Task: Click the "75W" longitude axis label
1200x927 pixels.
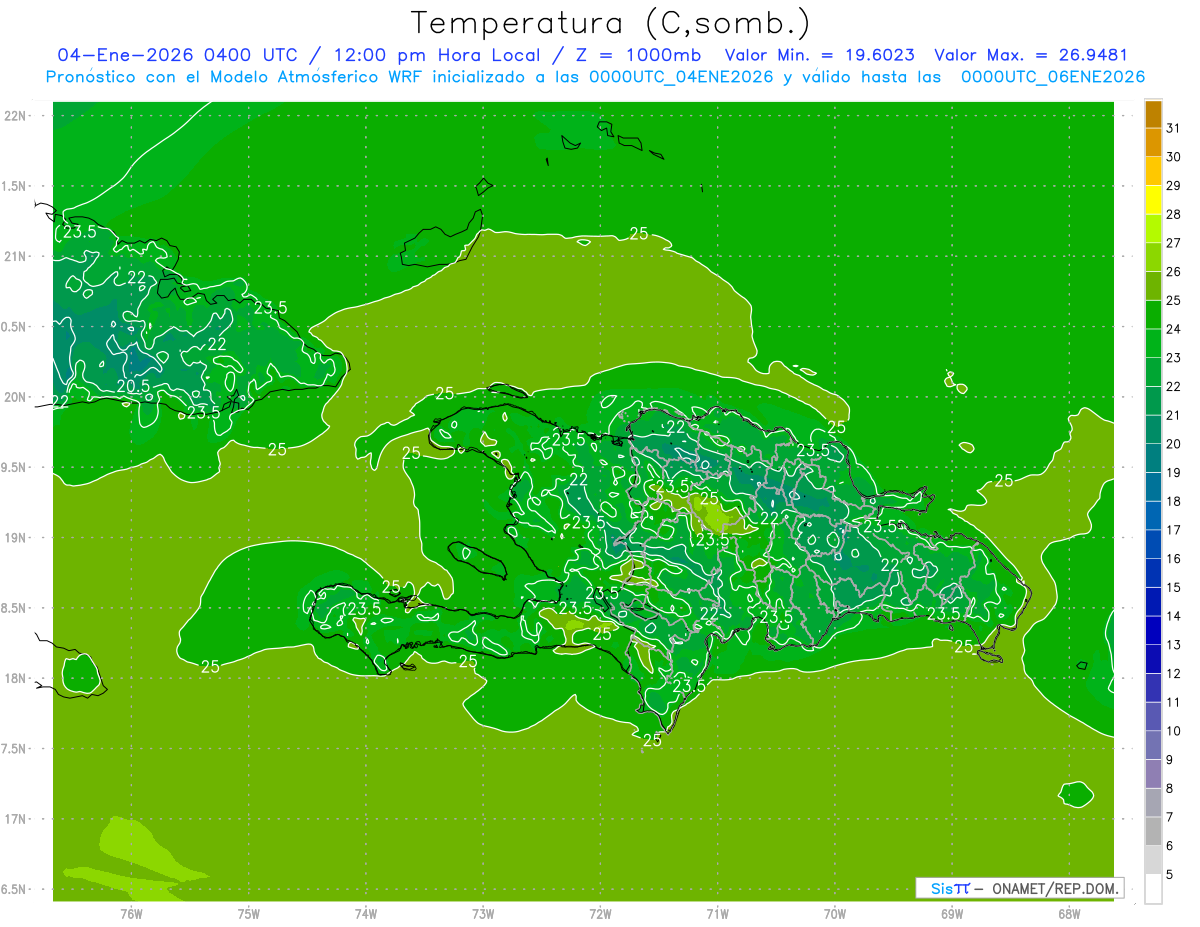Action: coord(249,914)
